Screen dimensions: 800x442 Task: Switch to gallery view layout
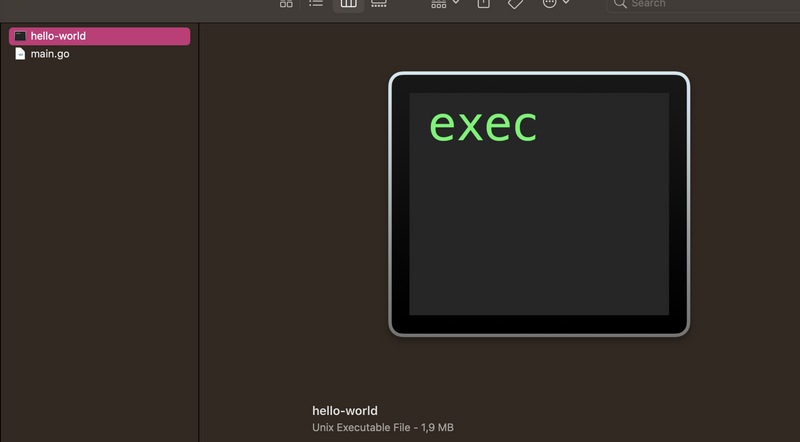(x=379, y=4)
